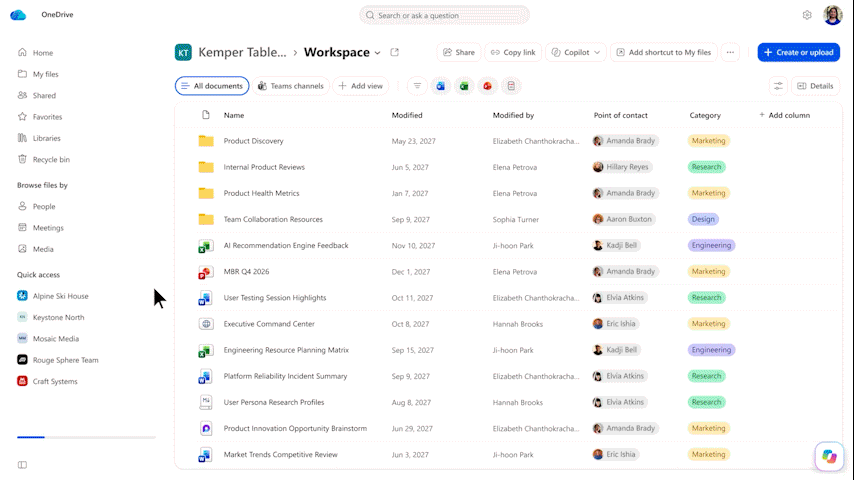
Task: Open the Details pane button
Action: tap(815, 86)
